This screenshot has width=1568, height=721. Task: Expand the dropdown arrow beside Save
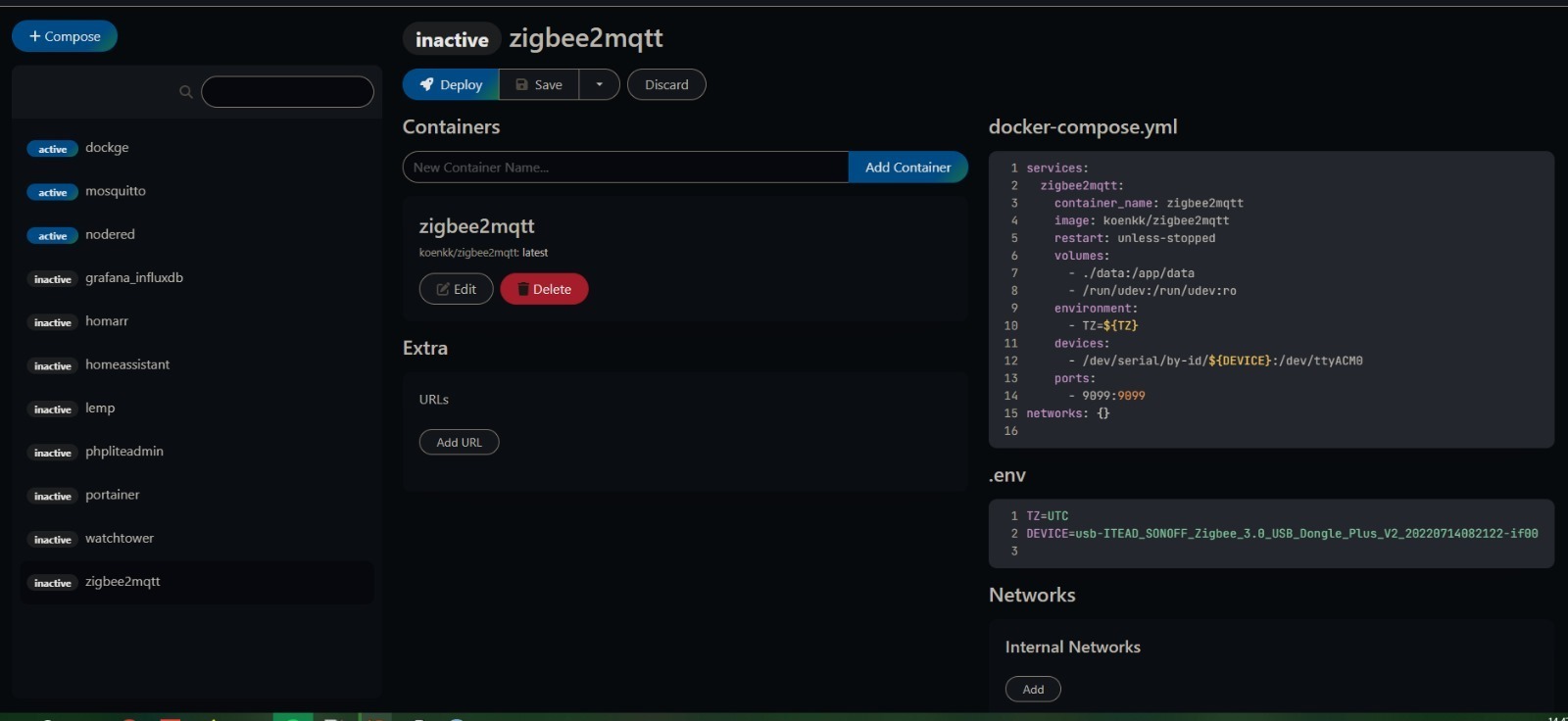pos(599,85)
